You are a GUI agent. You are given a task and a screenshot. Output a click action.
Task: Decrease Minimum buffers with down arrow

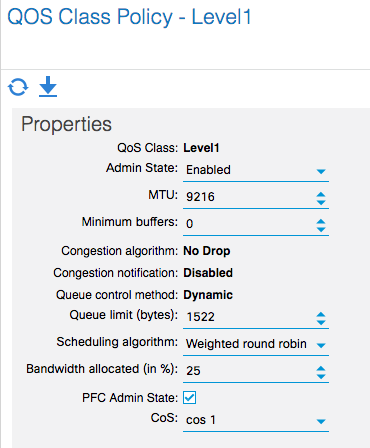(x=321, y=229)
